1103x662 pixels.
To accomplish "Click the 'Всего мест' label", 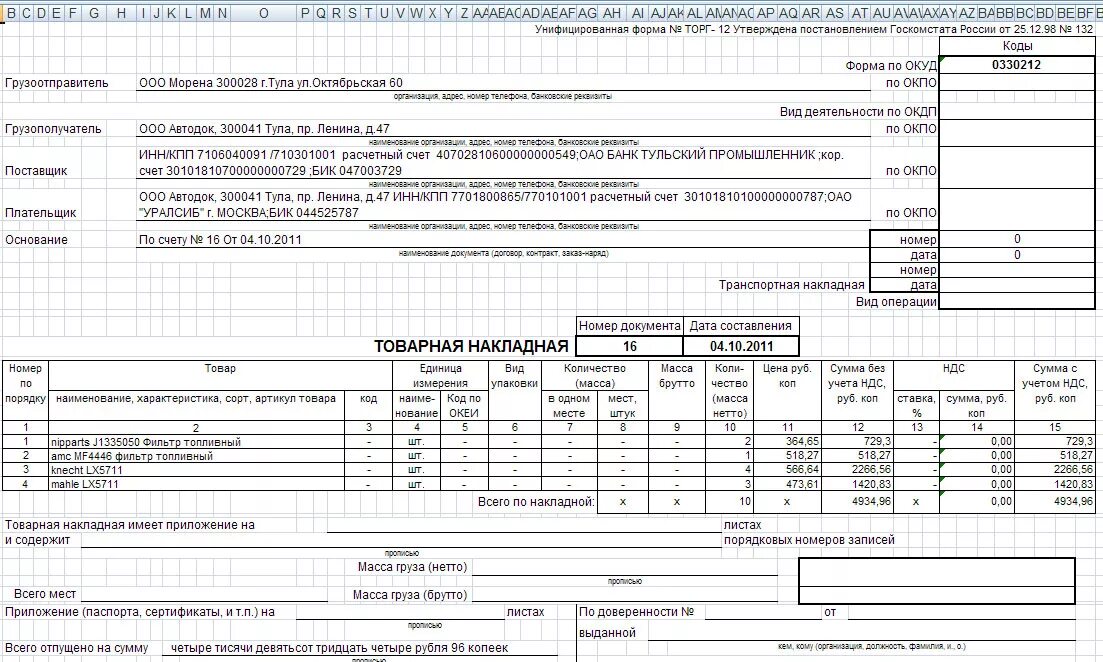I will tap(45, 594).
